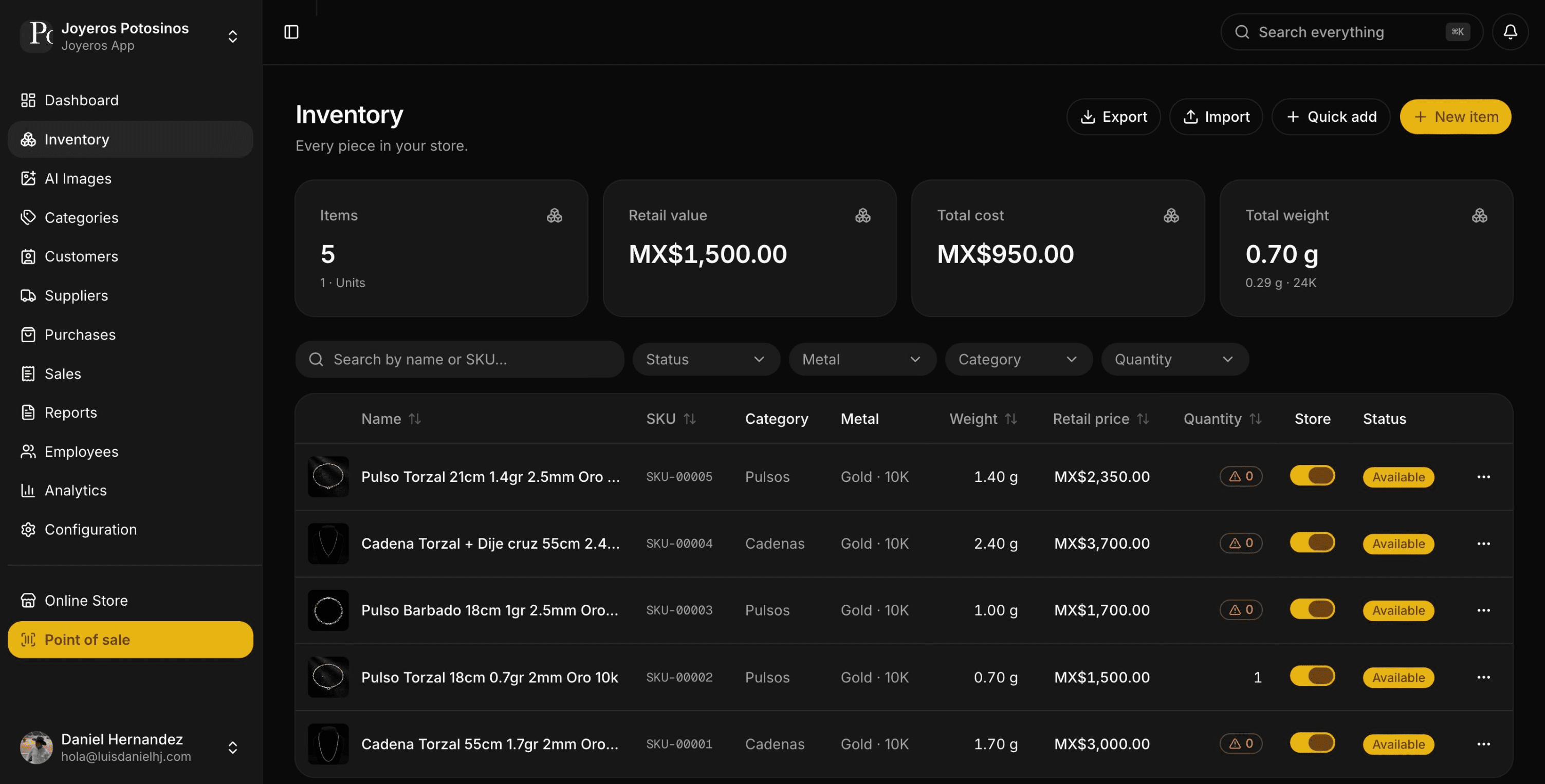Click item name Pulso Torzal 18cm 0.7gr

point(489,677)
